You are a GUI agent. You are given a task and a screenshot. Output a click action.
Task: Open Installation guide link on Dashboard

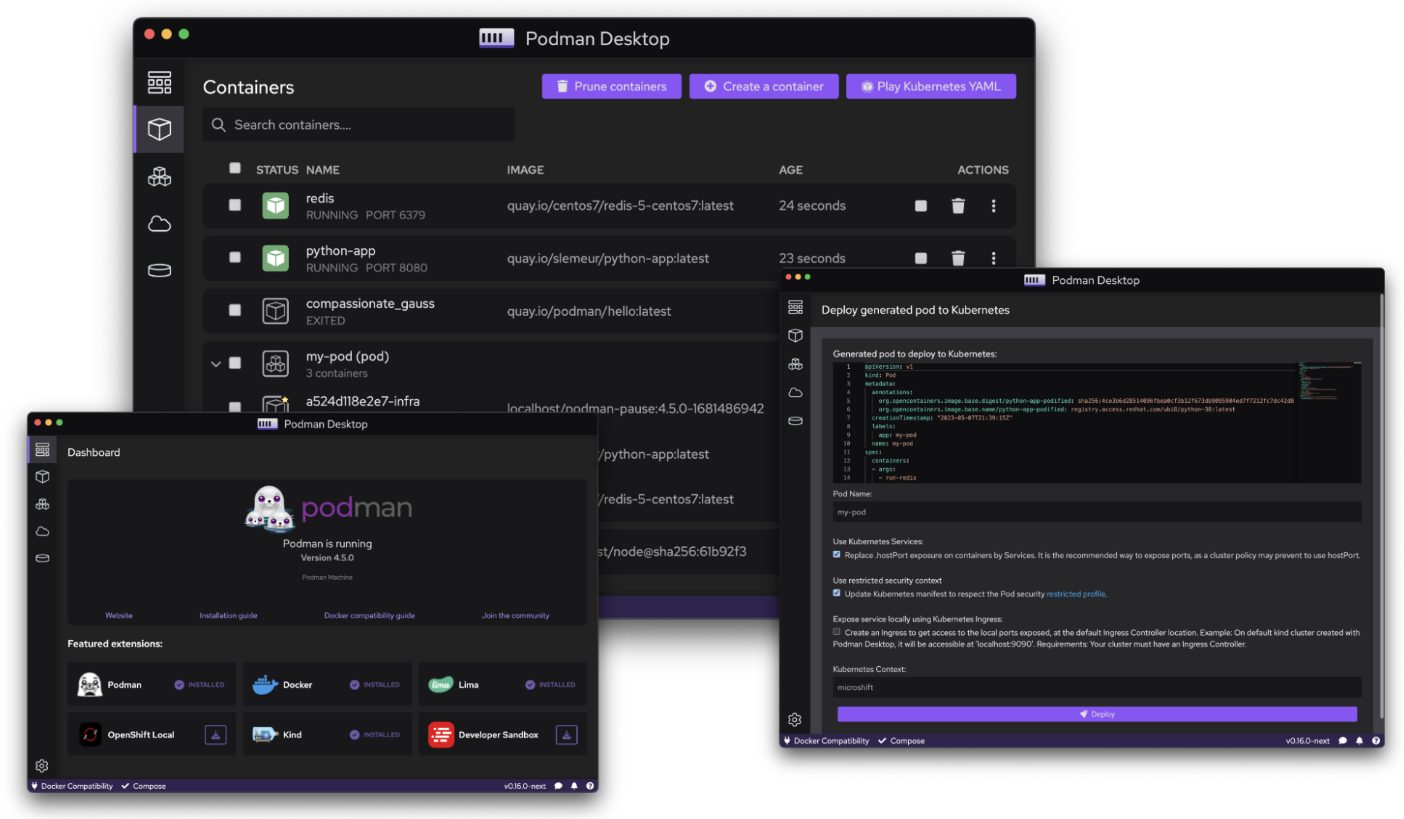[x=228, y=615]
